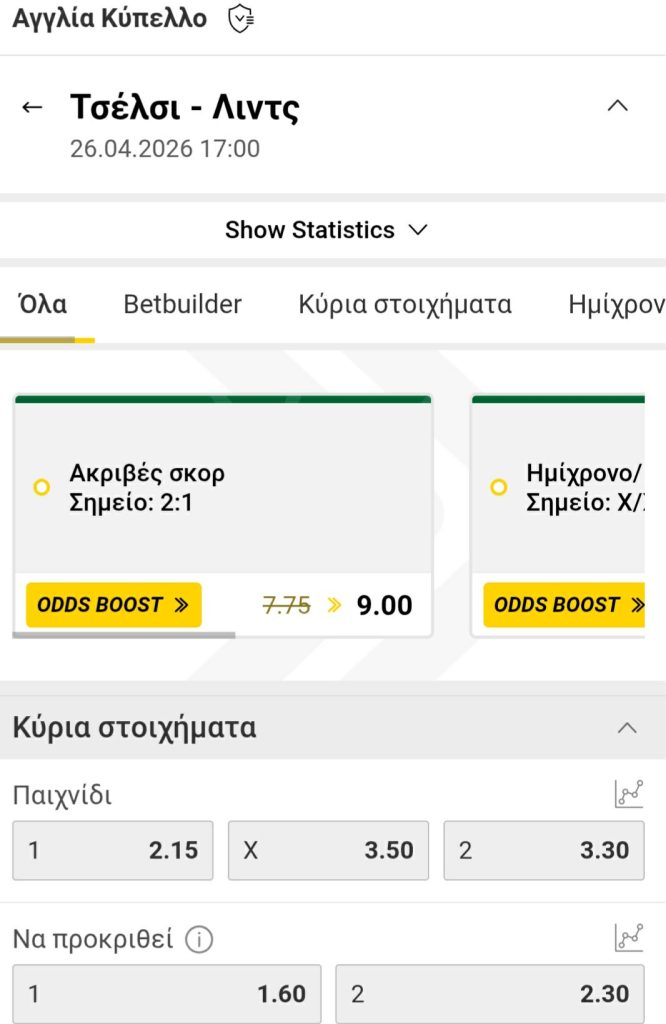Select the radio circle on the Ημίχρονο card
The width and height of the screenshot is (666, 1024).
(x=498, y=487)
